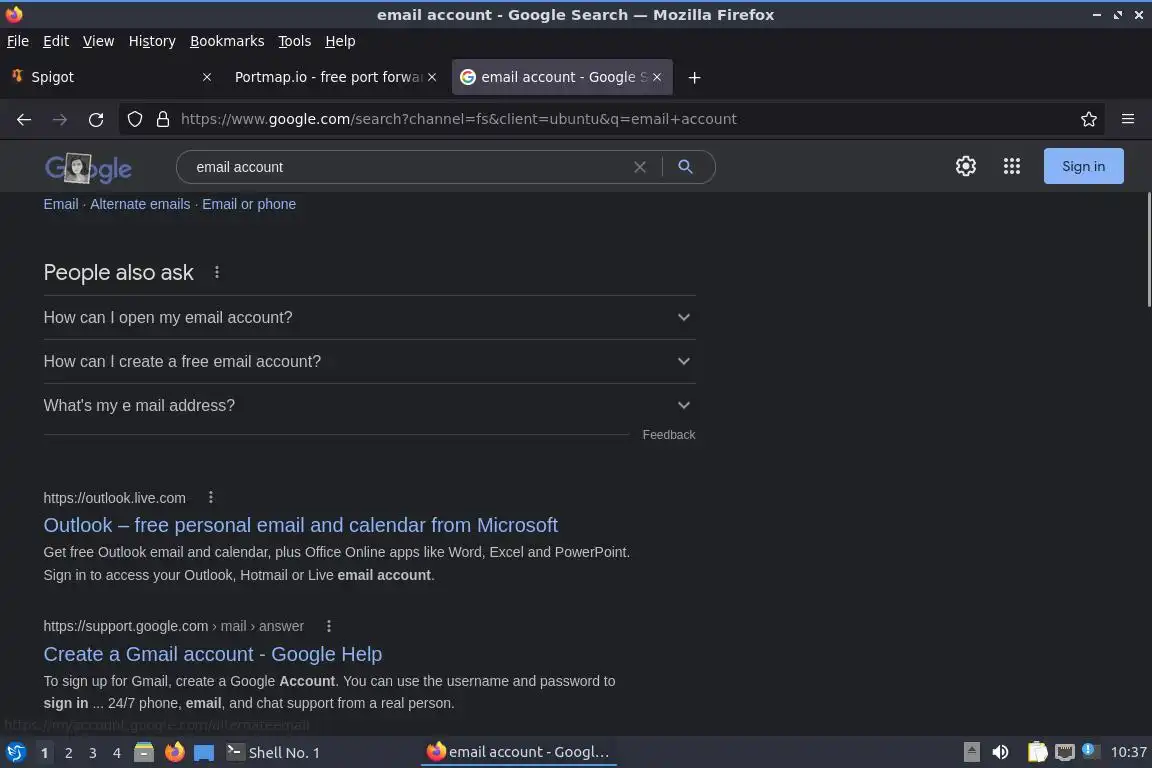Open the Email or phone link
Image resolution: width=1152 pixels, height=768 pixels.
(249, 204)
